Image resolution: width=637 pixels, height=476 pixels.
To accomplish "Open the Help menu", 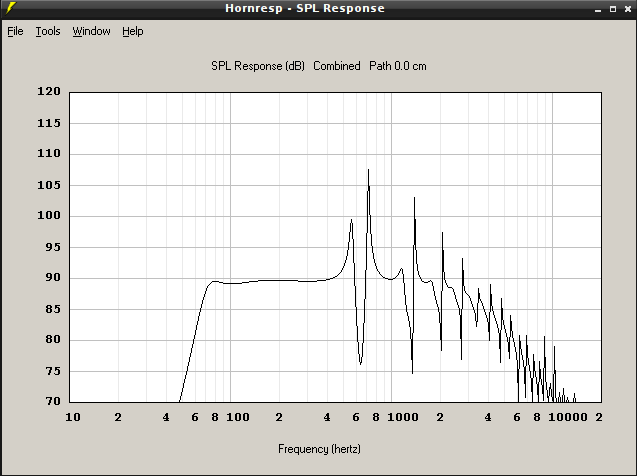I will tap(133, 31).
